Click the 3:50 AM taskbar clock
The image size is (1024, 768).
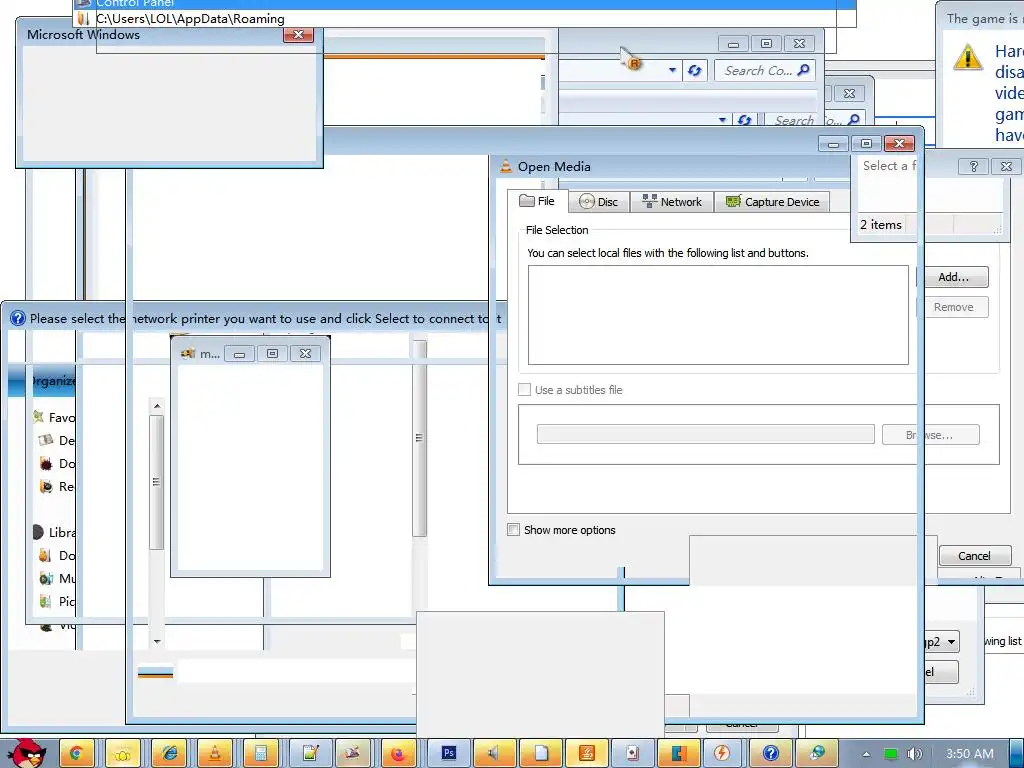(969, 754)
